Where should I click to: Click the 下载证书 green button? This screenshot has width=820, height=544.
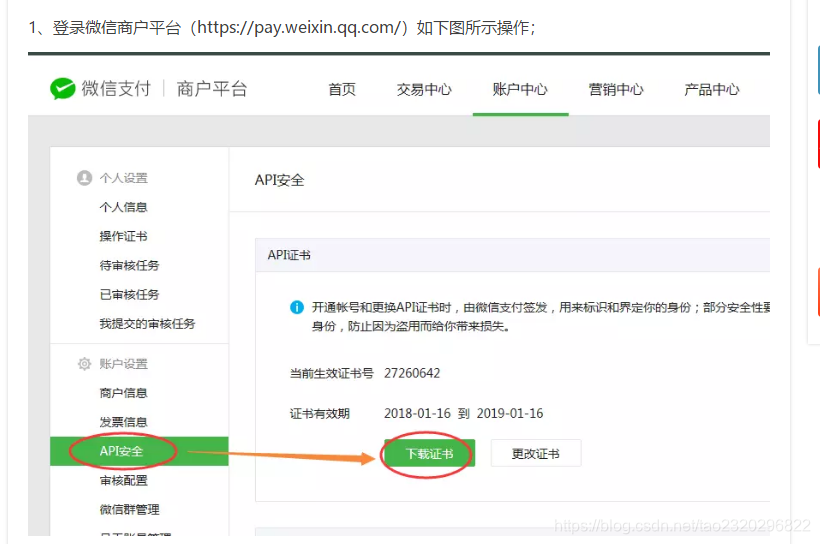pos(429,454)
